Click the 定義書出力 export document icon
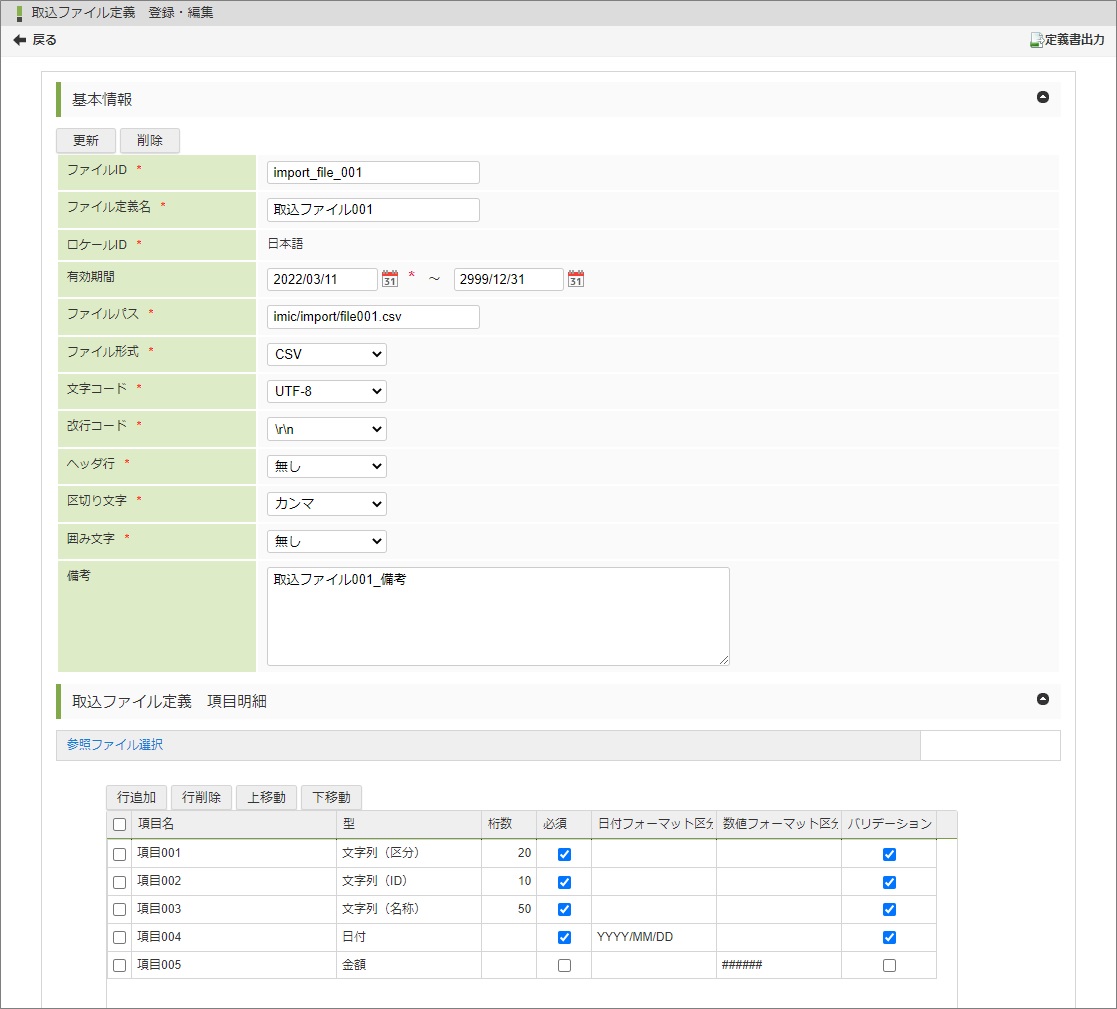 [x=1037, y=41]
